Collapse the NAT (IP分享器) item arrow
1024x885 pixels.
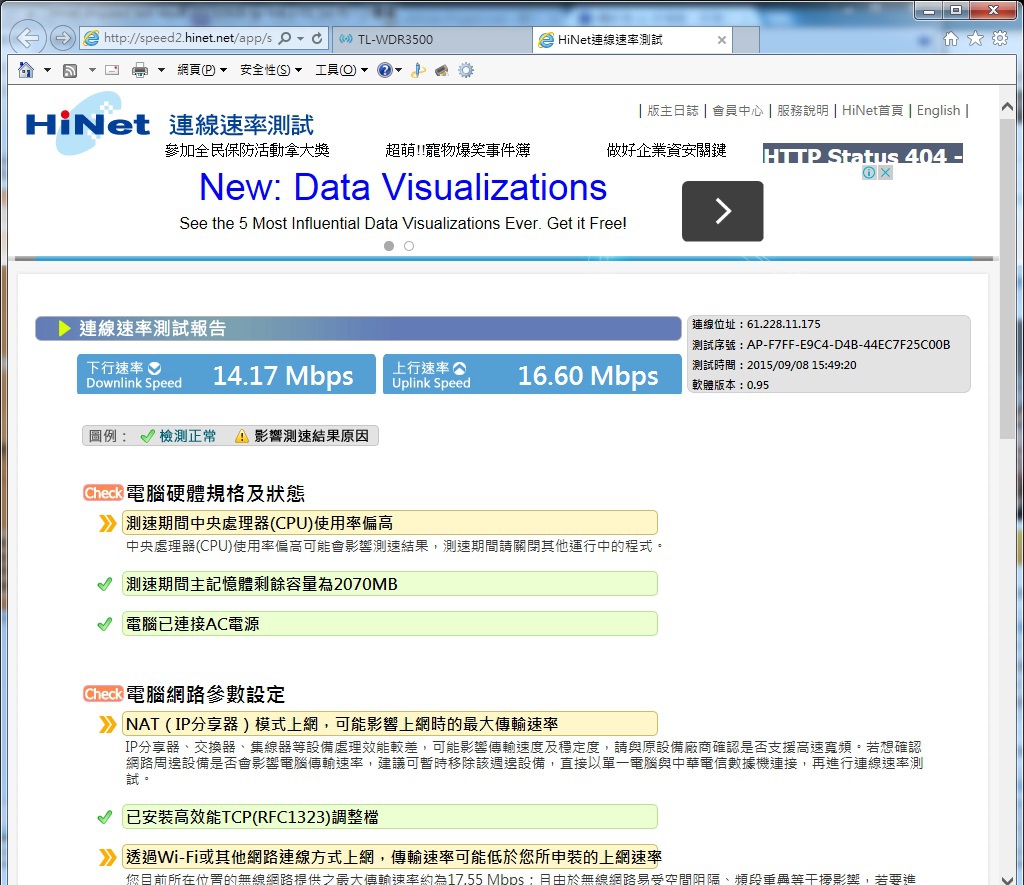[107, 724]
